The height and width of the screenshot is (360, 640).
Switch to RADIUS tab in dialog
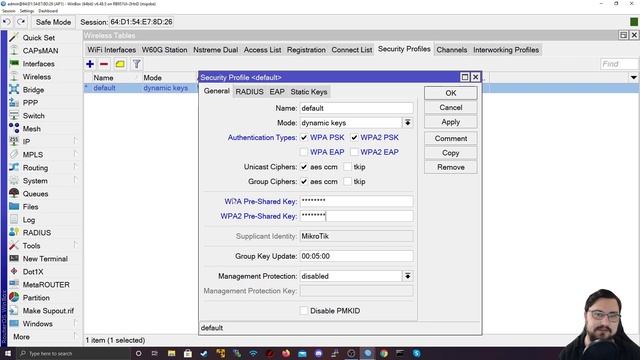[x=249, y=92]
